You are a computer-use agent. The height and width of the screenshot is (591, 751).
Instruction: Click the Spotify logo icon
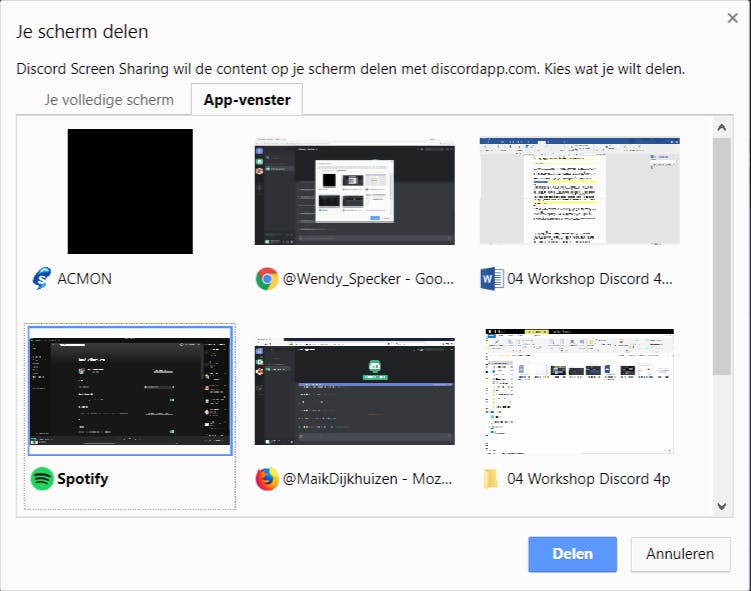(42, 478)
